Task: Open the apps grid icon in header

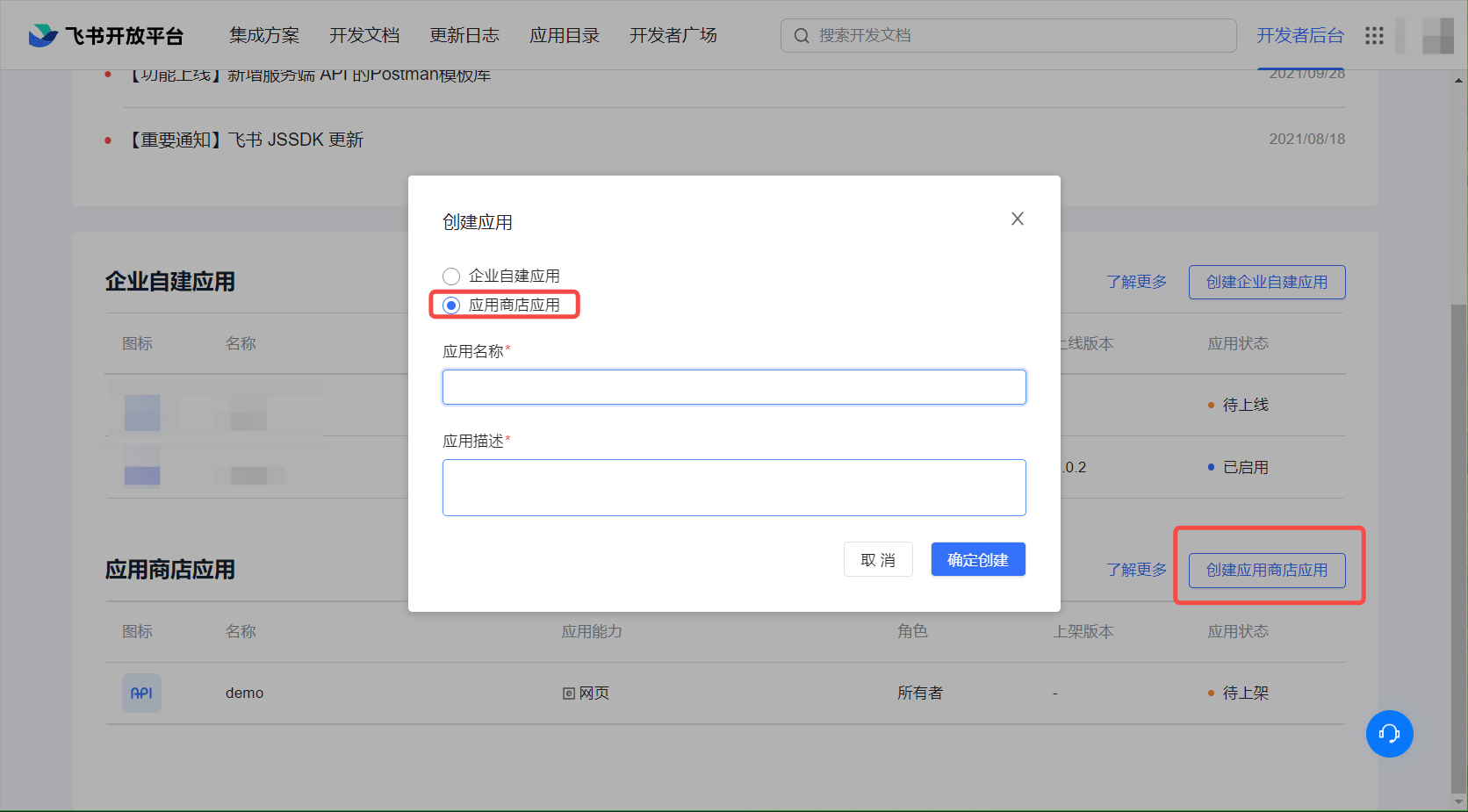Action: coord(1374,35)
